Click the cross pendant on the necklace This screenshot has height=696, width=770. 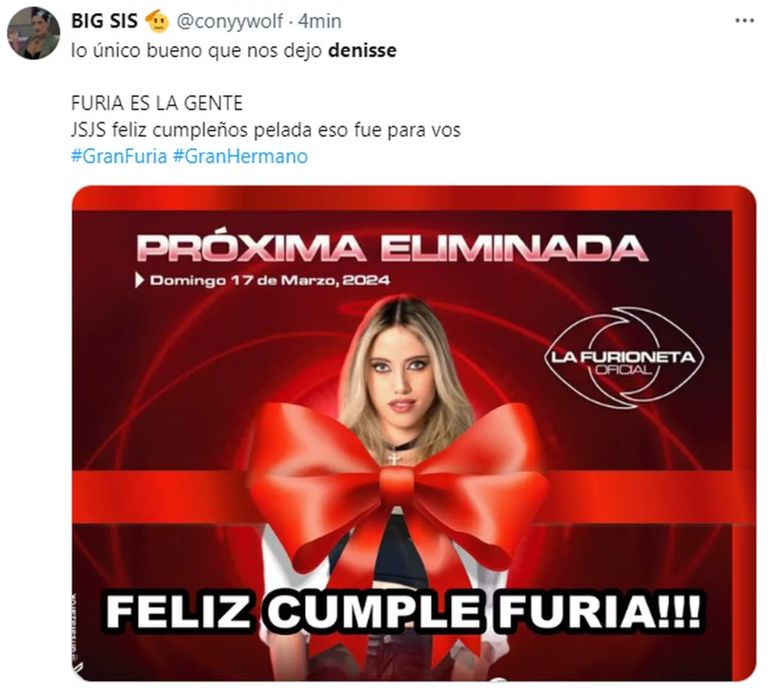click(394, 459)
